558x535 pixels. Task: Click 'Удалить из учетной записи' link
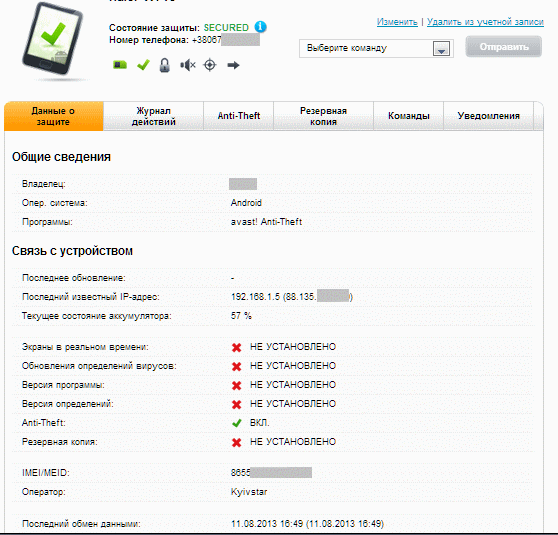click(485, 22)
